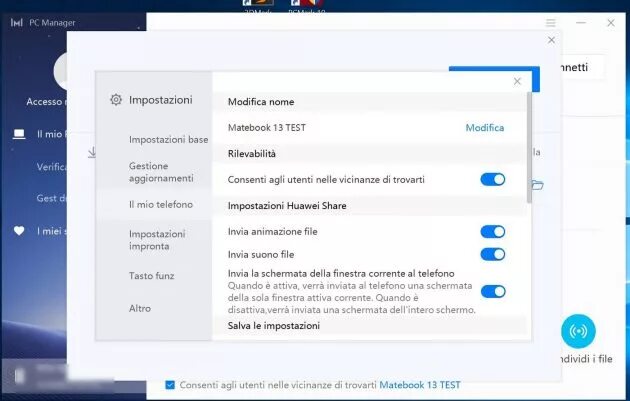Toggle Consenti agli utenti nelle vicinanze switch
The height and width of the screenshot is (401, 630).
click(x=493, y=179)
